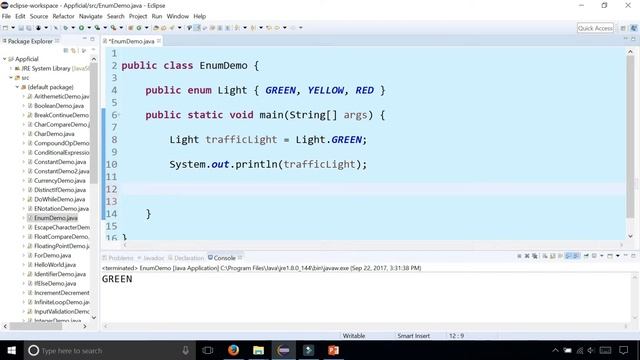Open the New file dropdown arrow
Viewport: 640px width, 360px height.
point(13,28)
